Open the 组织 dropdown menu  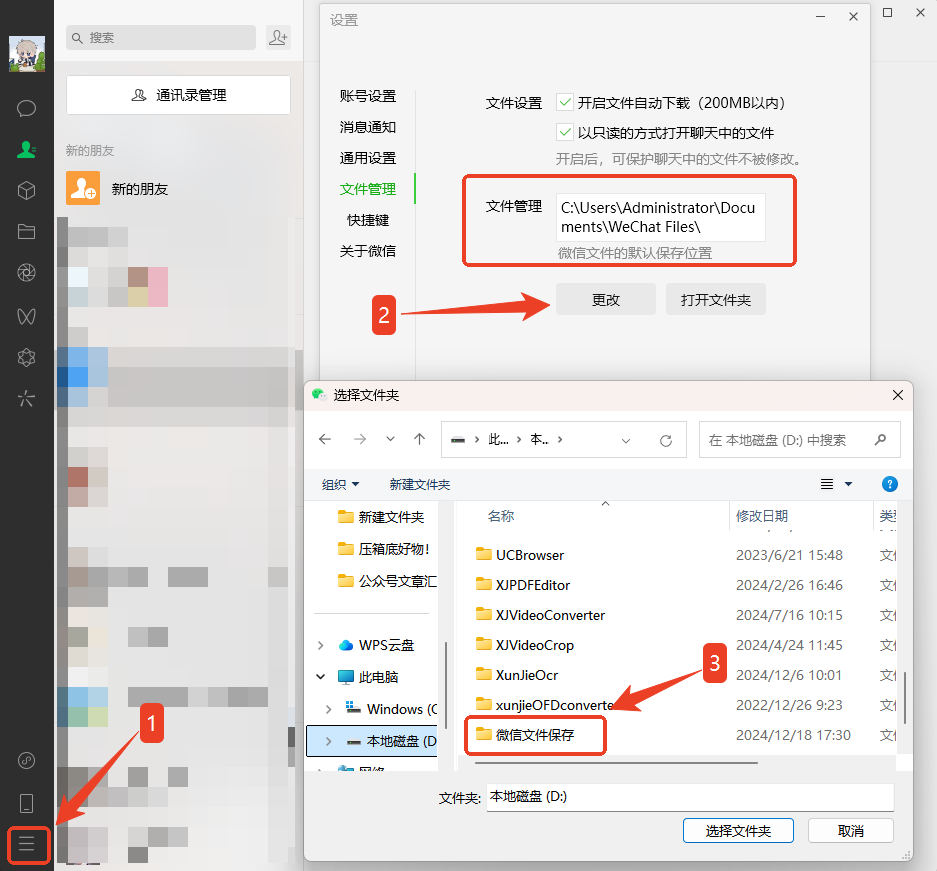coord(340,484)
